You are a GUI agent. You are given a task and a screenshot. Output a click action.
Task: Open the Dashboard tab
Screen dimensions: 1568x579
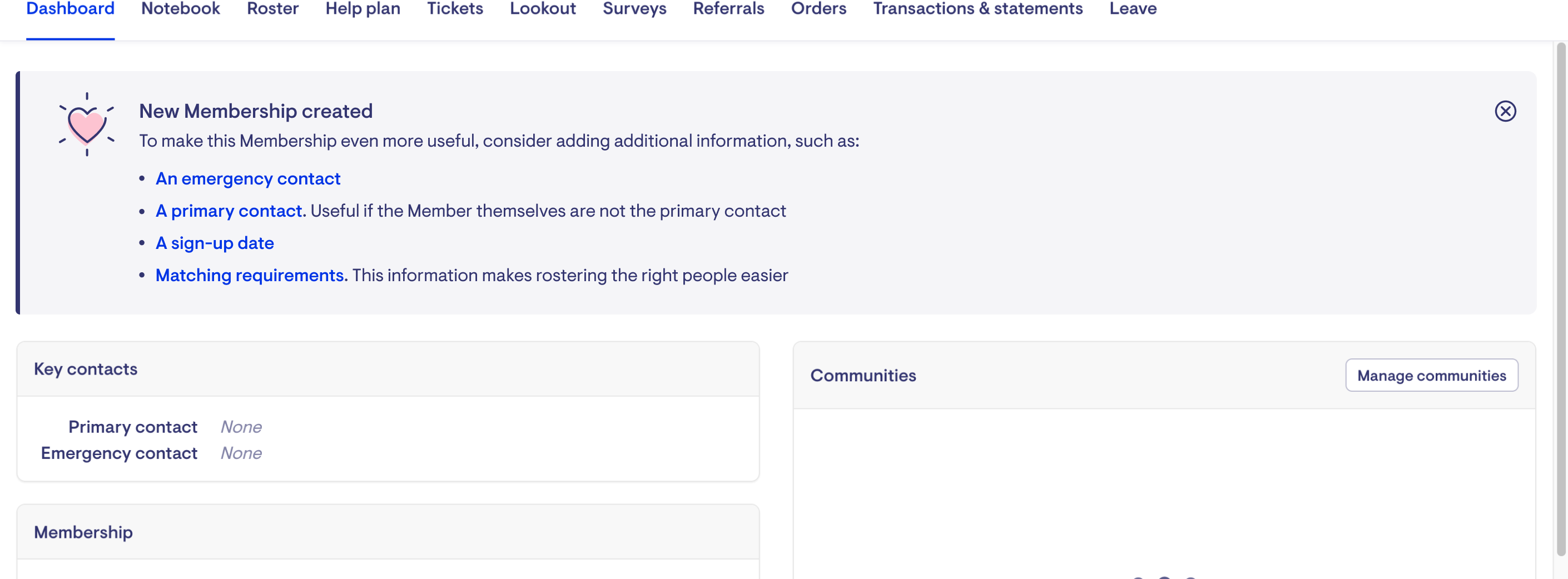click(x=70, y=9)
